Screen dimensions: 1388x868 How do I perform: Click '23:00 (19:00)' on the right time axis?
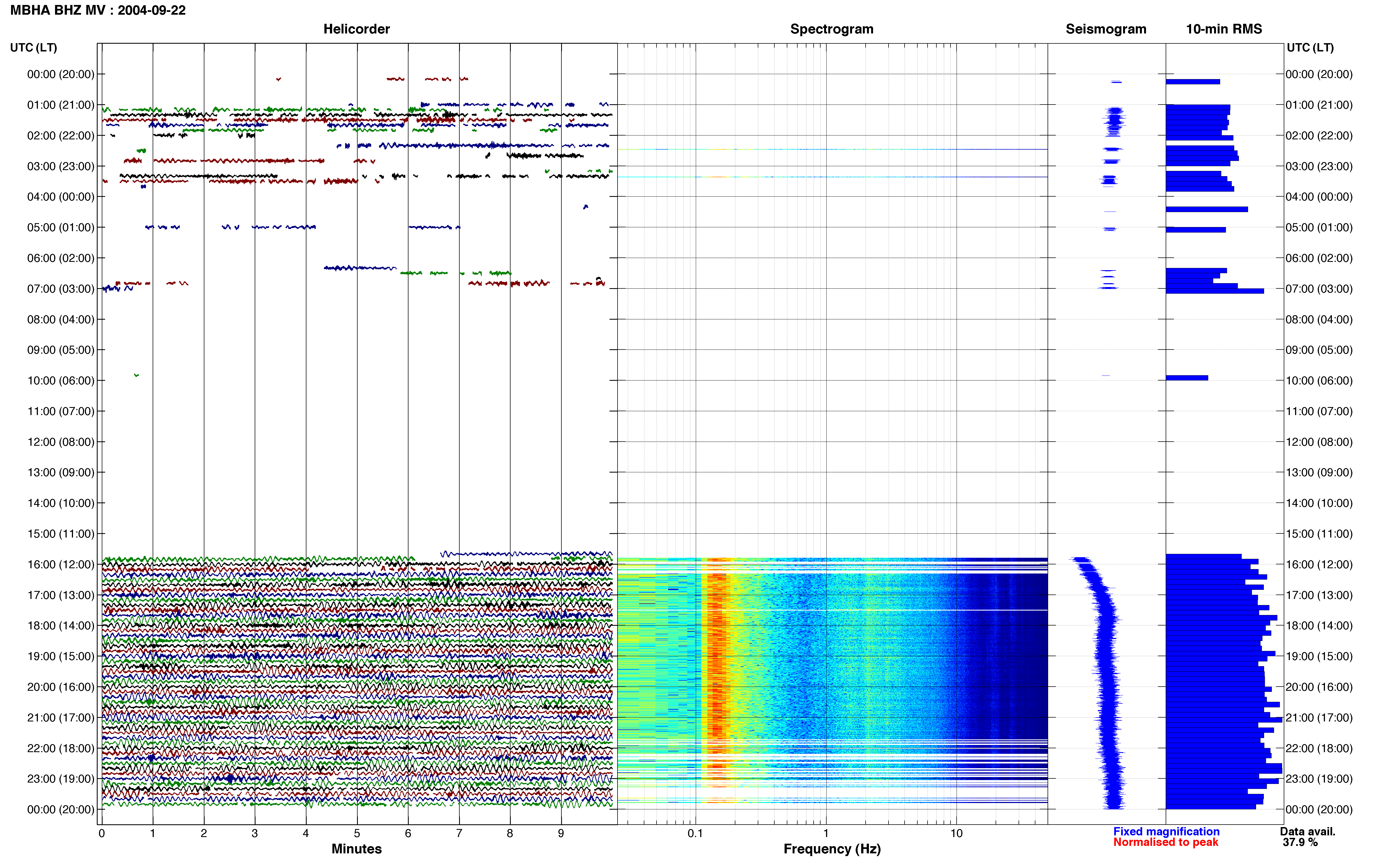click(1319, 778)
